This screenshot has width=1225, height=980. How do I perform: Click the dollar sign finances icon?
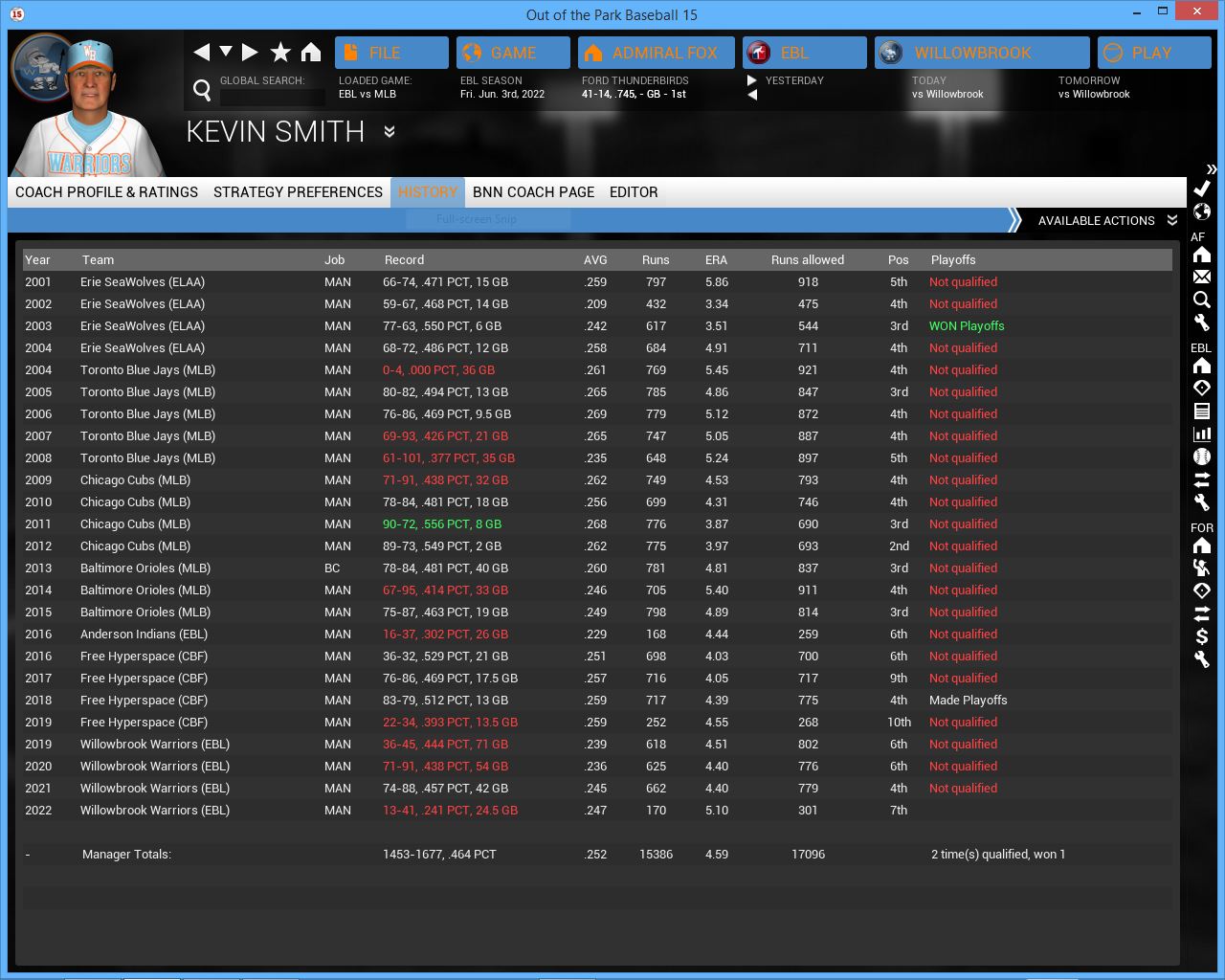[x=1202, y=636]
